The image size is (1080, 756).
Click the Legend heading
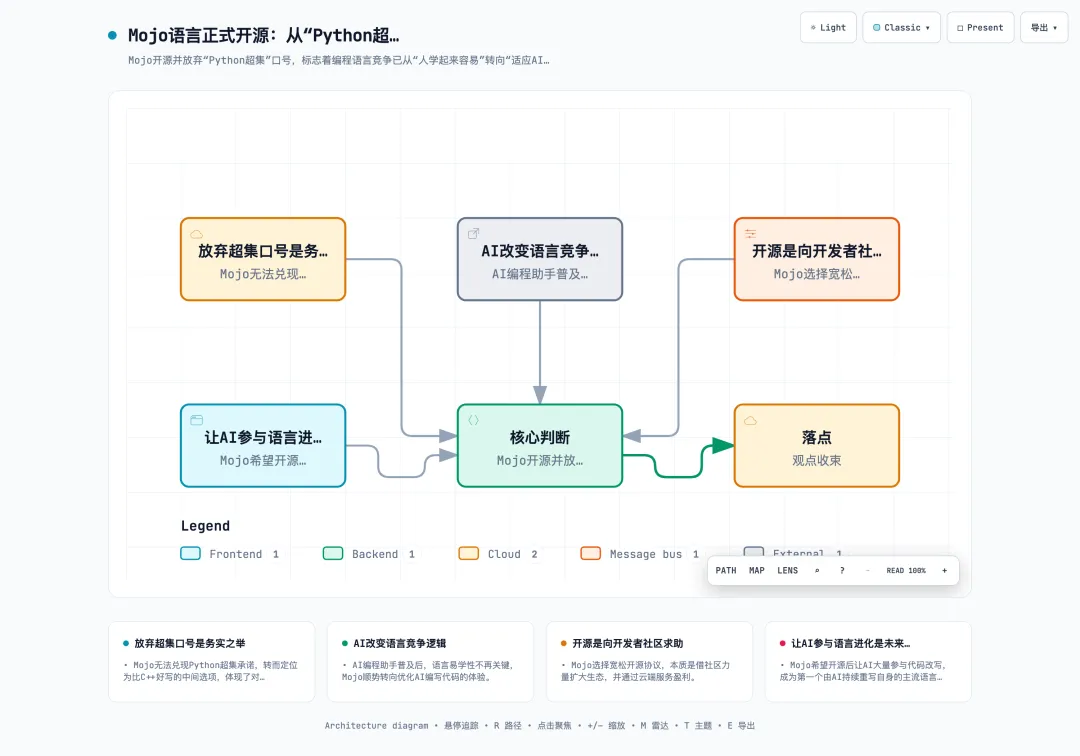[x=205, y=526]
